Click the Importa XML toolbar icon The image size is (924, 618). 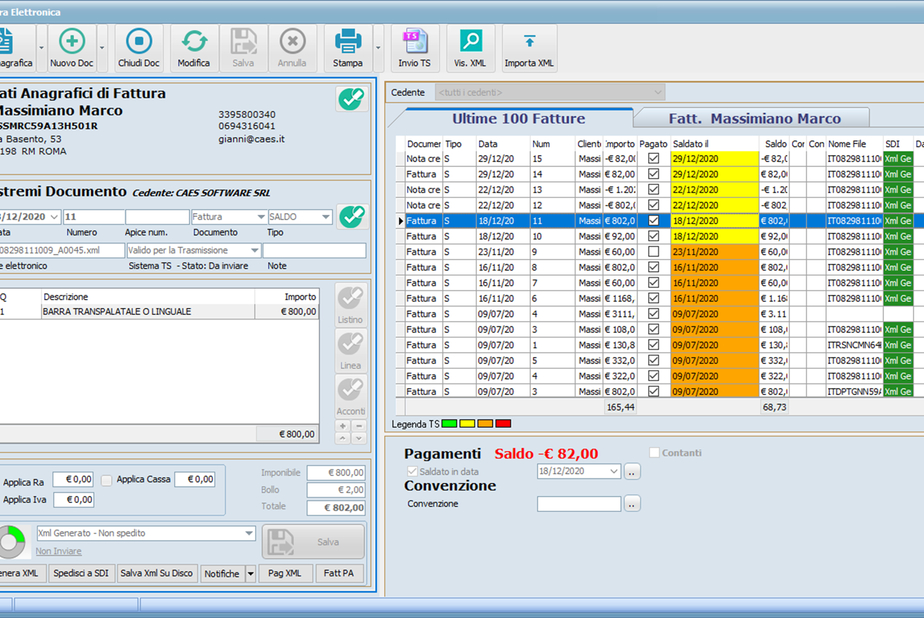coord(529,42)
